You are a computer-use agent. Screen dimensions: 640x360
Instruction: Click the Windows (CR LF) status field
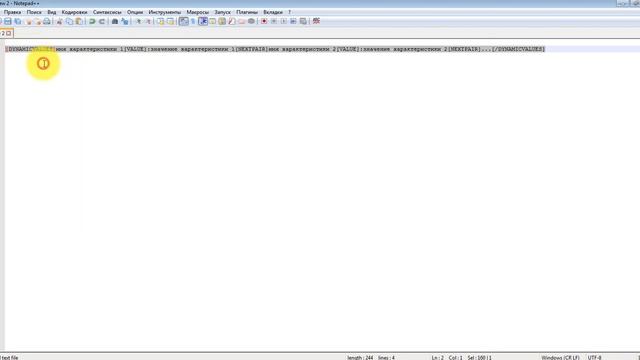(560, 358)
